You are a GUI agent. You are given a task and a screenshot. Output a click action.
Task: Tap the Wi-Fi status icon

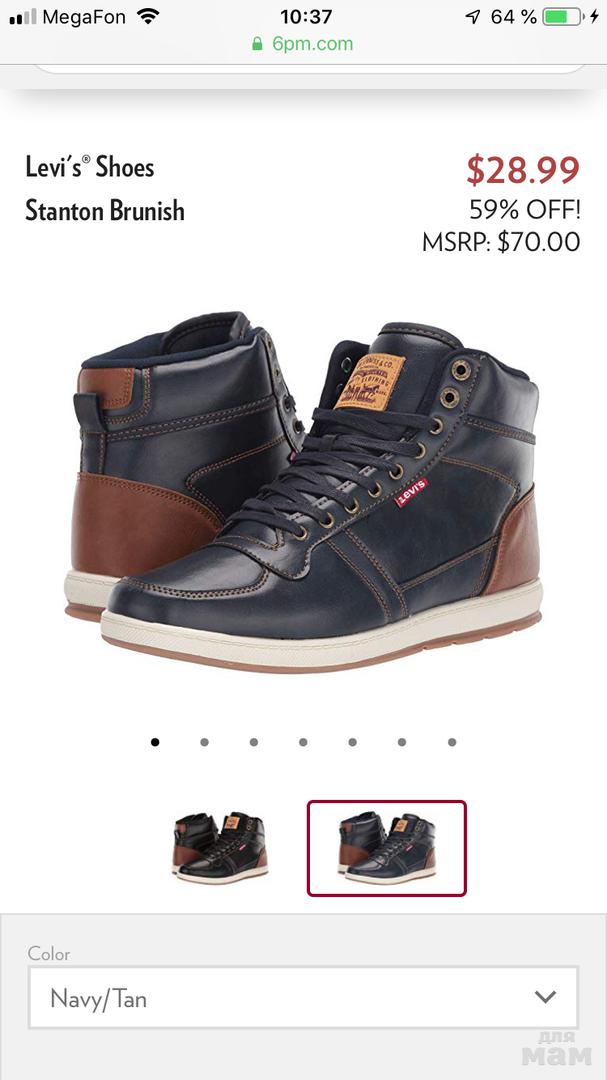coord(147,16)
